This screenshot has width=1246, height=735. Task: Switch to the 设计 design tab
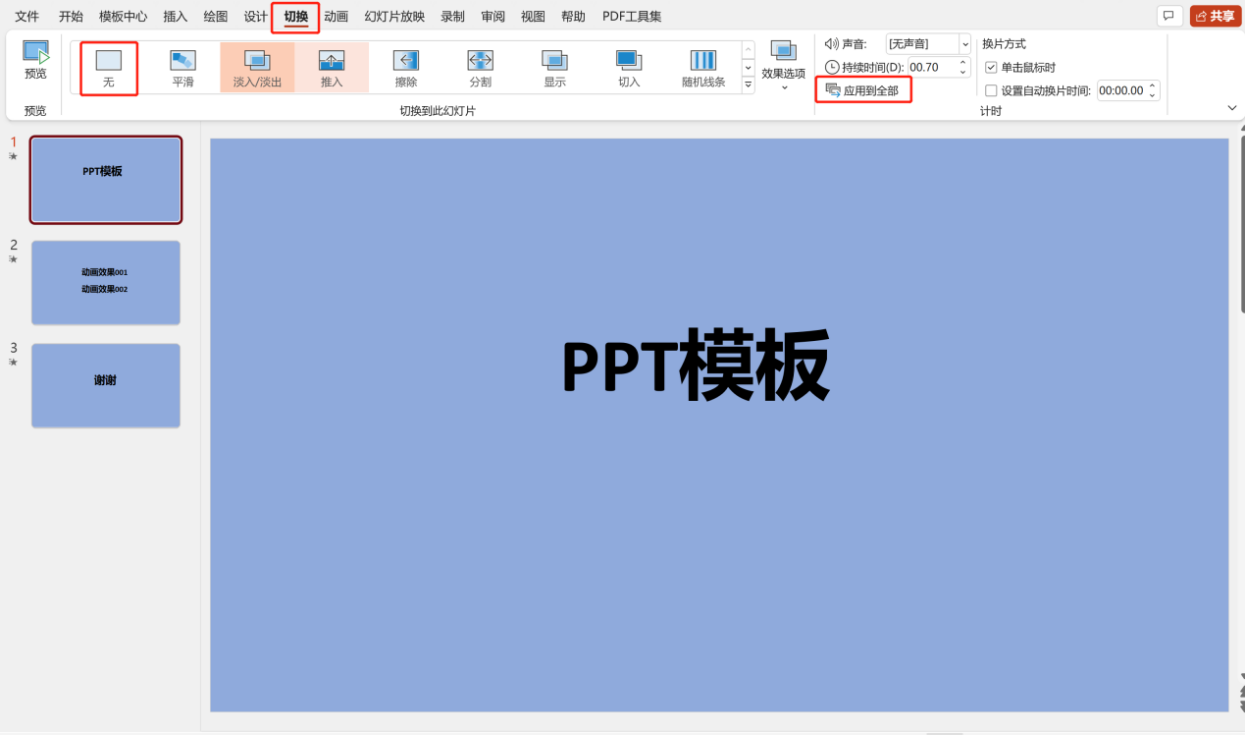click(256, 17)
